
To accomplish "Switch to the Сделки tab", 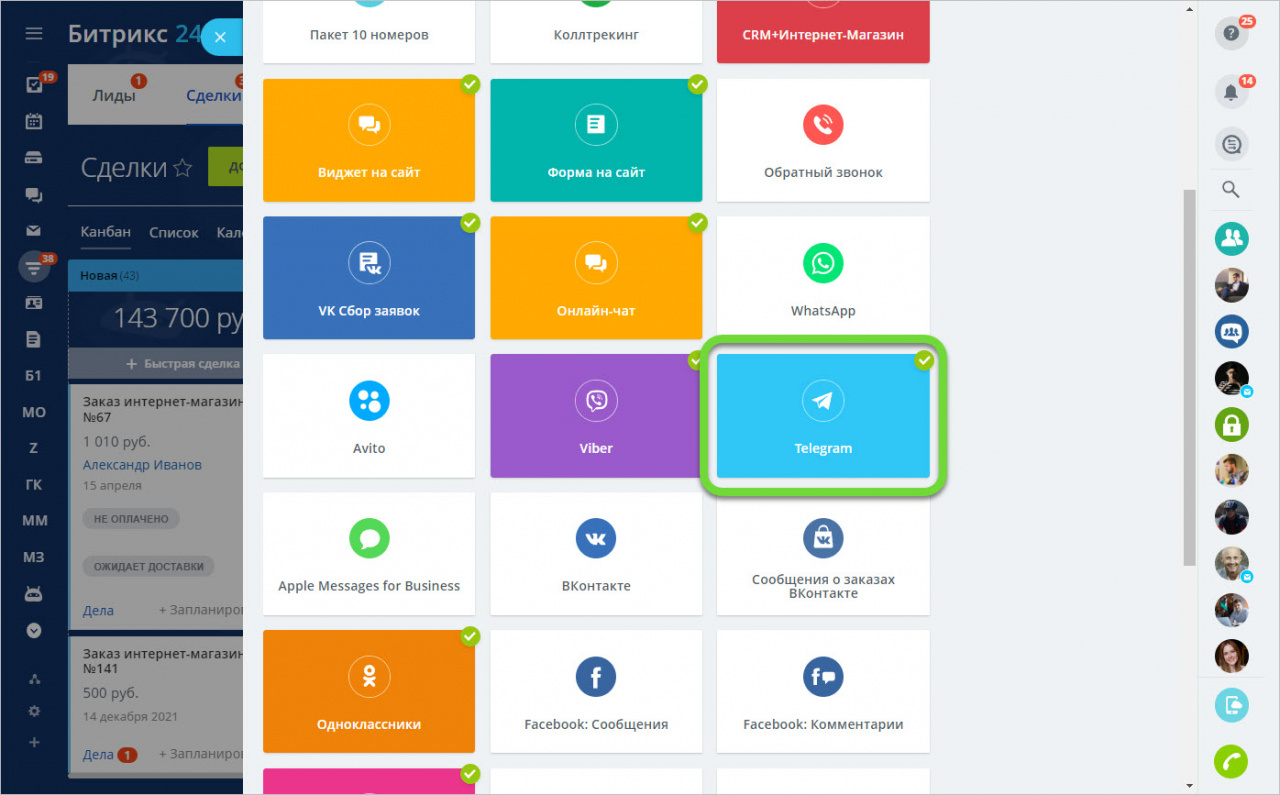I will click(x=214, y=96).
